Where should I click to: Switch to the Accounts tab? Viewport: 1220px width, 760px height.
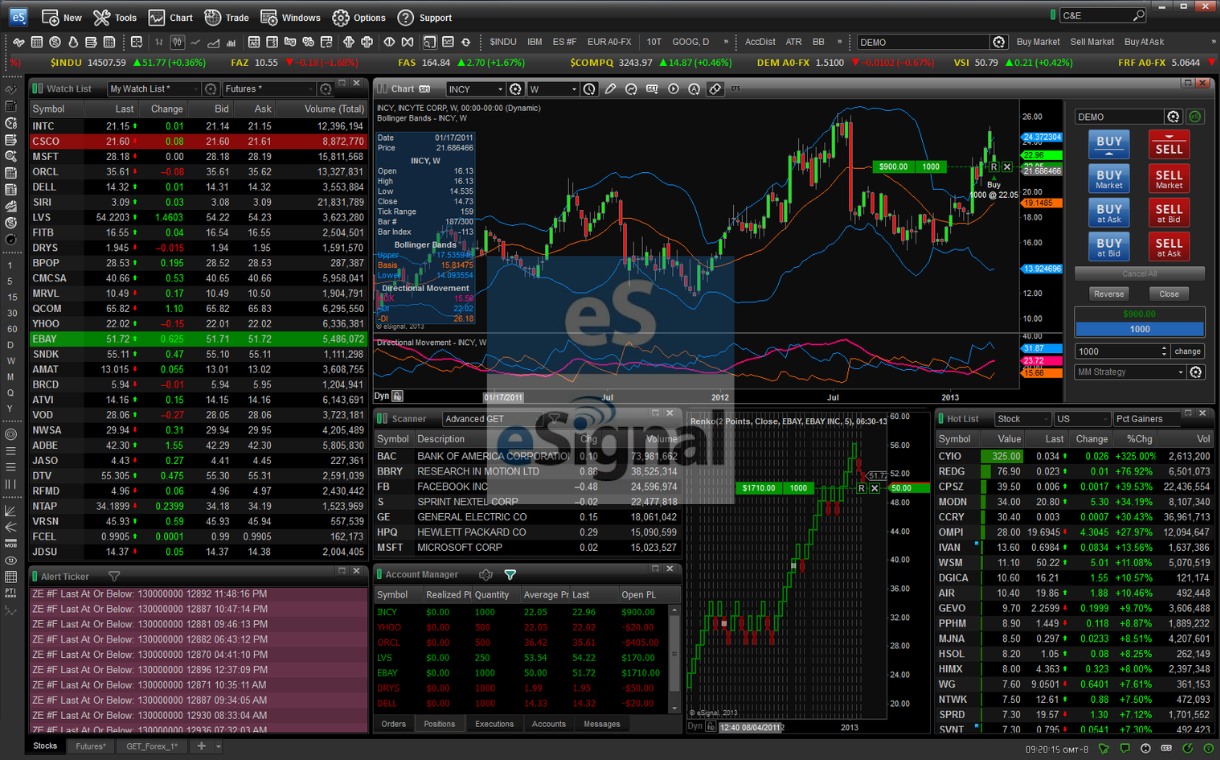(549, 724)
